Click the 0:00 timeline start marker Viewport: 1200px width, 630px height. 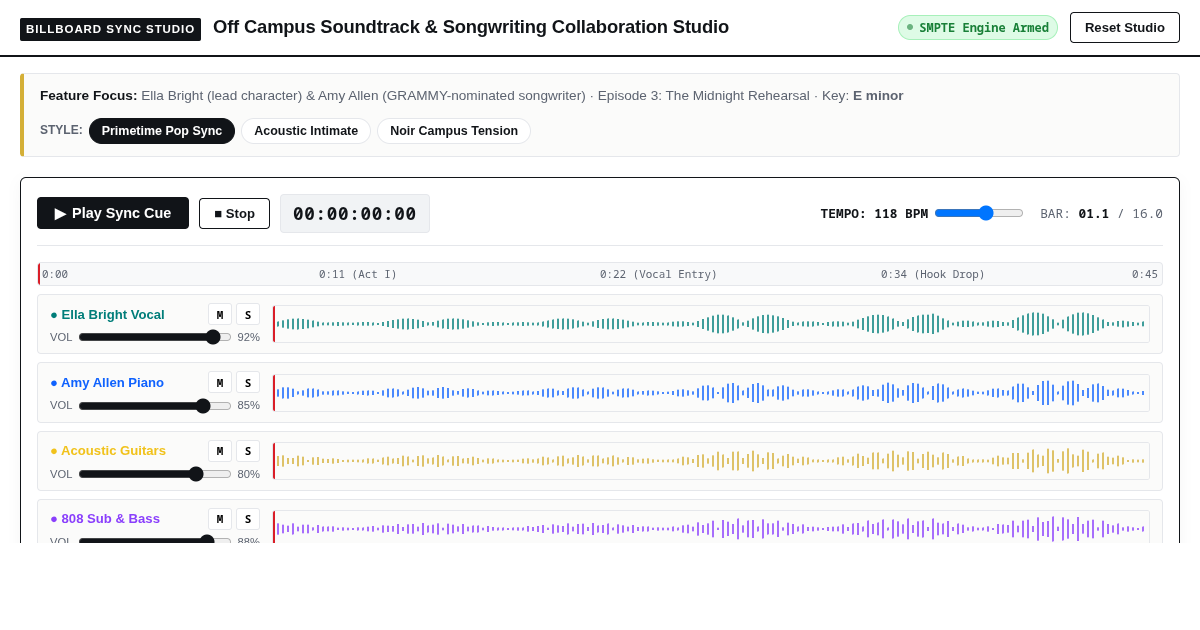pos(55,274)
